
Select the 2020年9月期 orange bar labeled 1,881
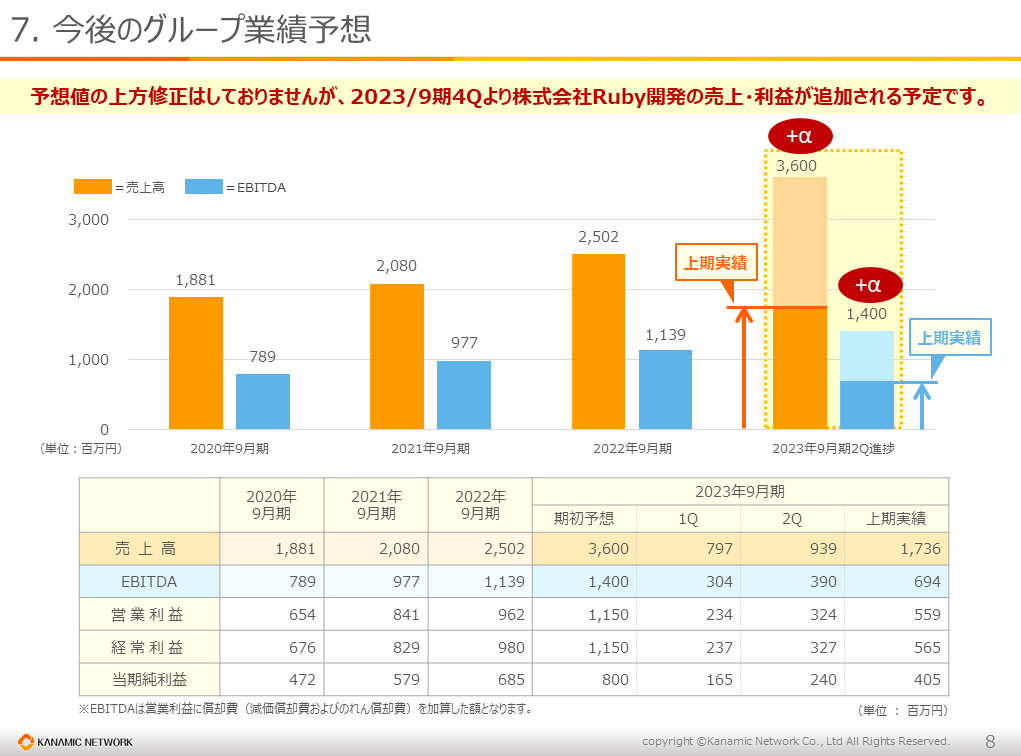tap(196, 363)
